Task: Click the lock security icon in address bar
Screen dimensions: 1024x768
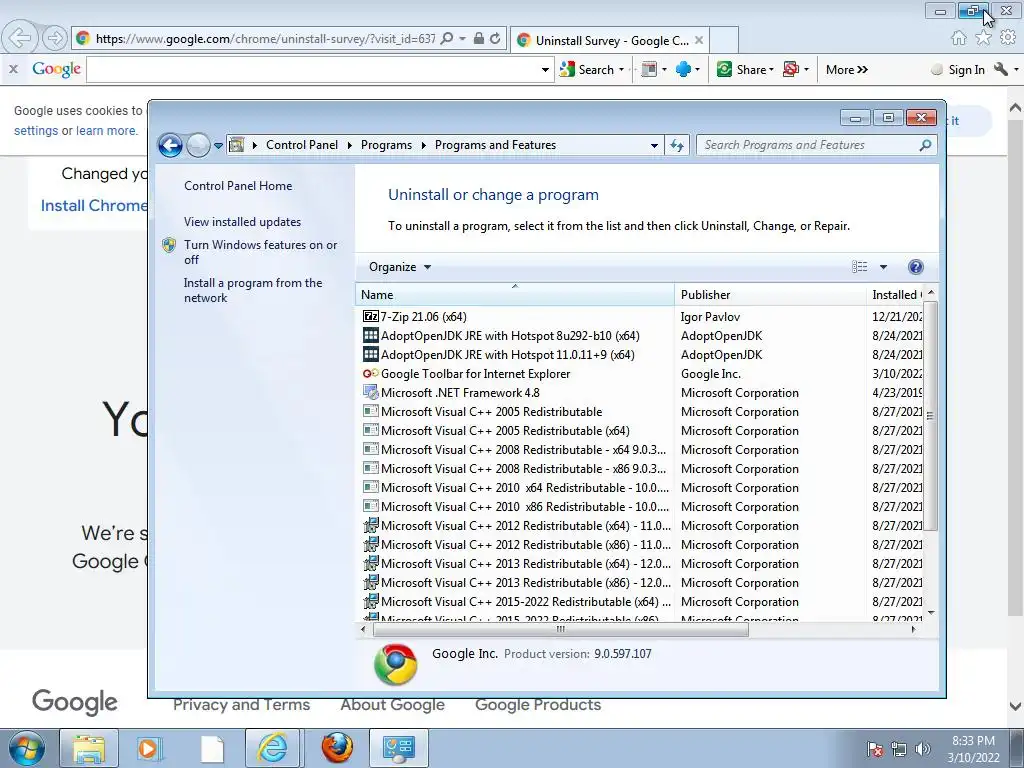Action: pos(479,39)
